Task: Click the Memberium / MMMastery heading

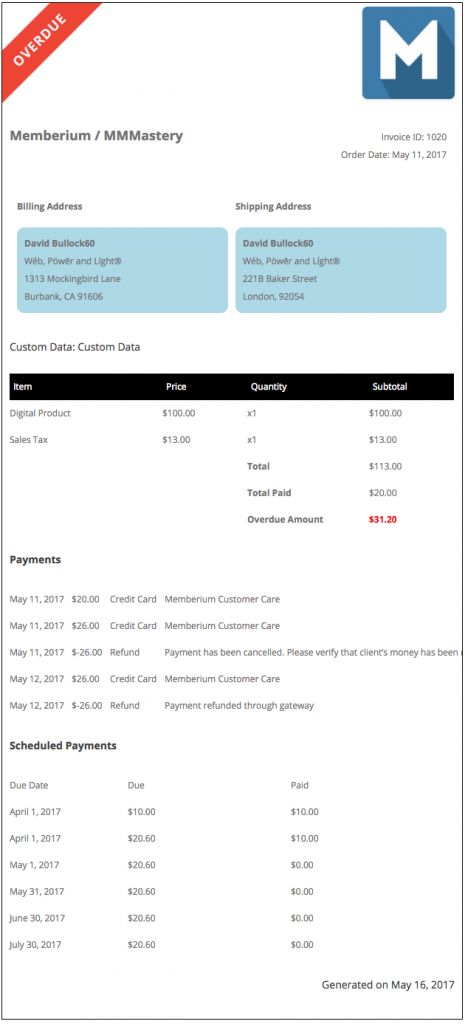Action: (x=97, y=136)
